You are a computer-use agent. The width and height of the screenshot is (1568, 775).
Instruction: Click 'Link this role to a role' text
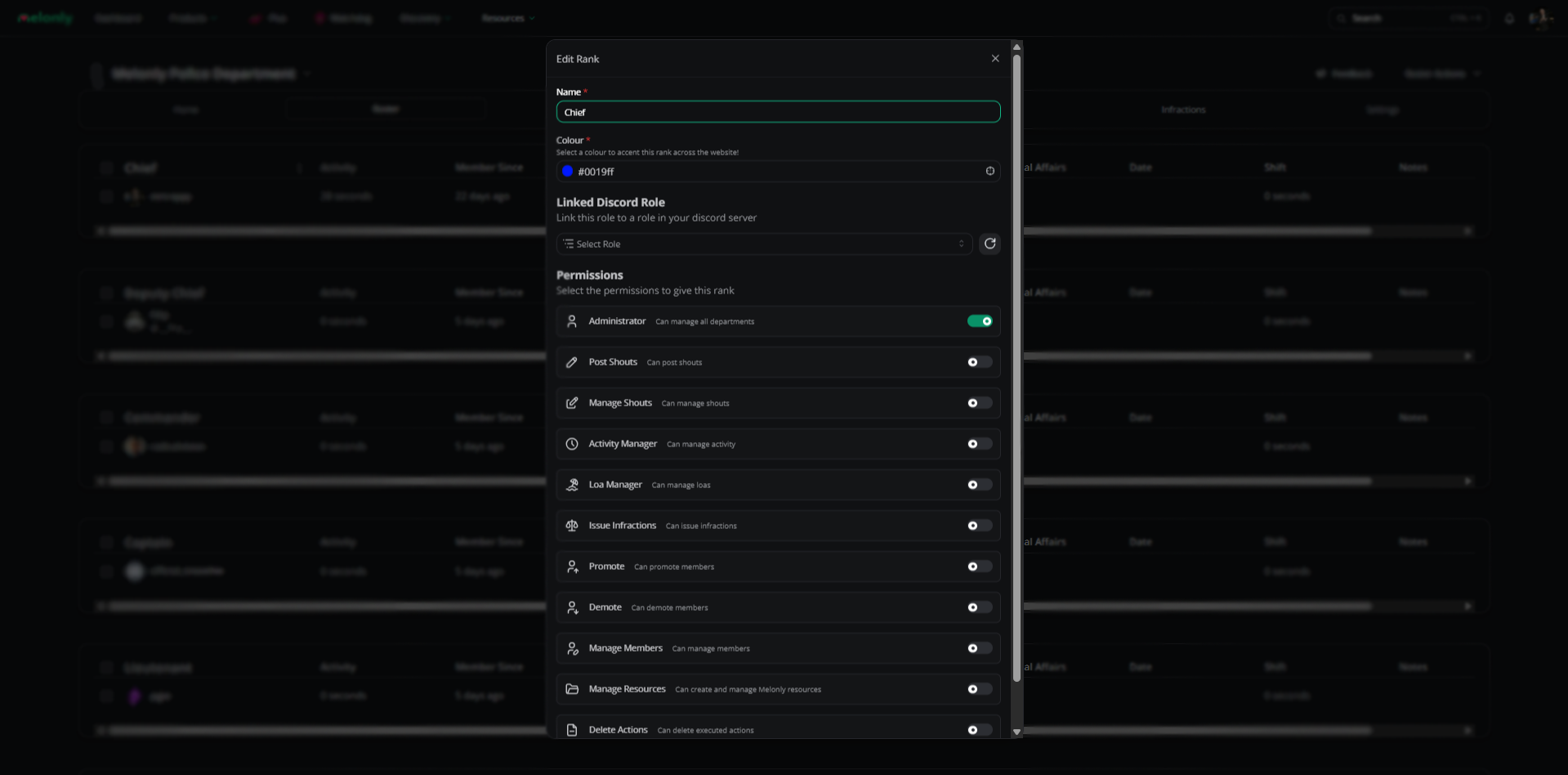pyautogui.click(x=656, y=217)
